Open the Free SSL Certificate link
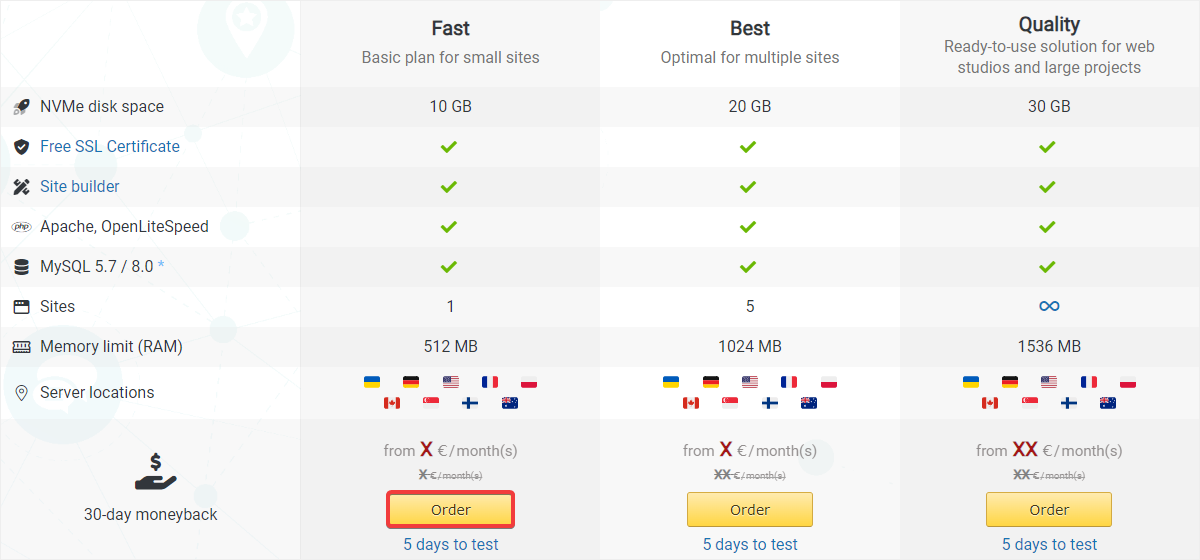This screenshot has height=560, width=1200. [110, 146]
